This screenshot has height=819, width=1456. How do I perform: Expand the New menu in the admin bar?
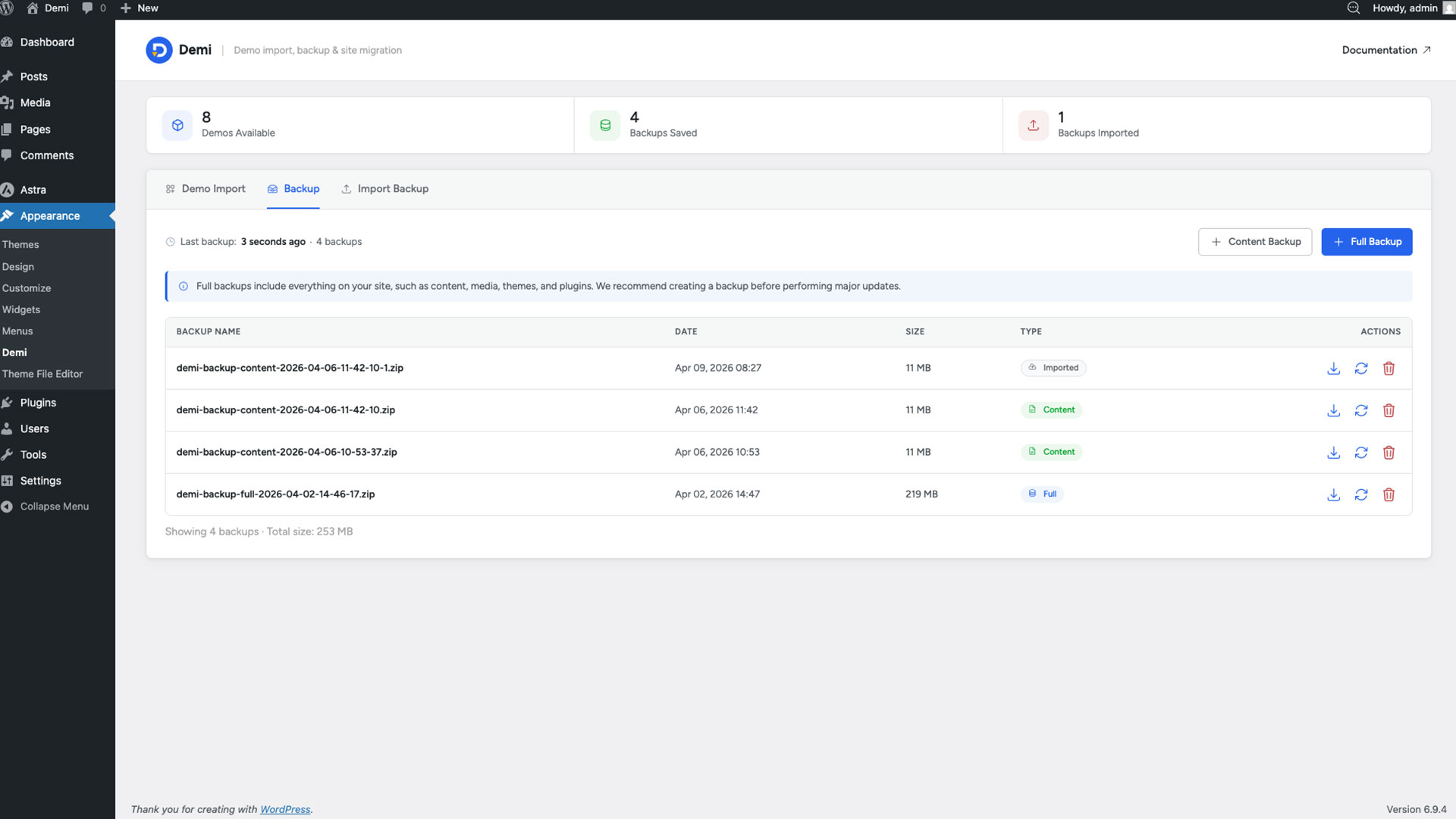pyautogui.click(x=139, y=8)
